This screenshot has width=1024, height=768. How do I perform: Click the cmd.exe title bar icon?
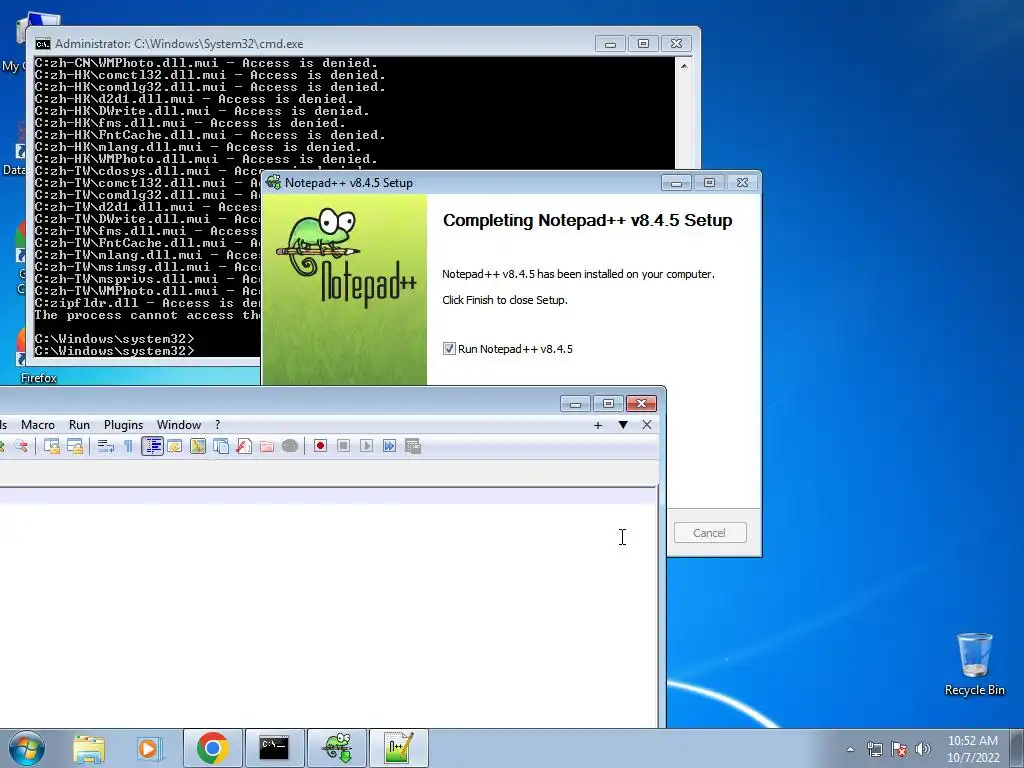tap(43, 44)
